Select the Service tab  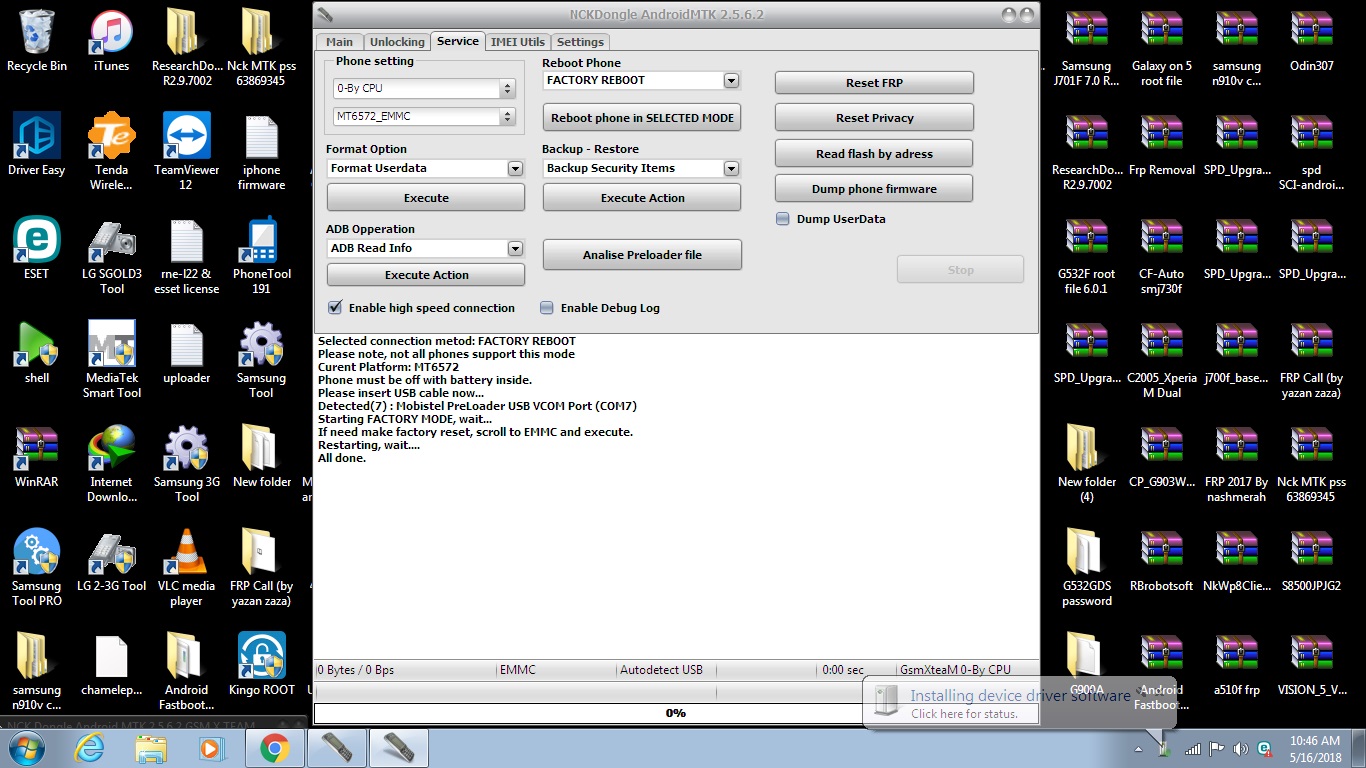pos(458,41)
